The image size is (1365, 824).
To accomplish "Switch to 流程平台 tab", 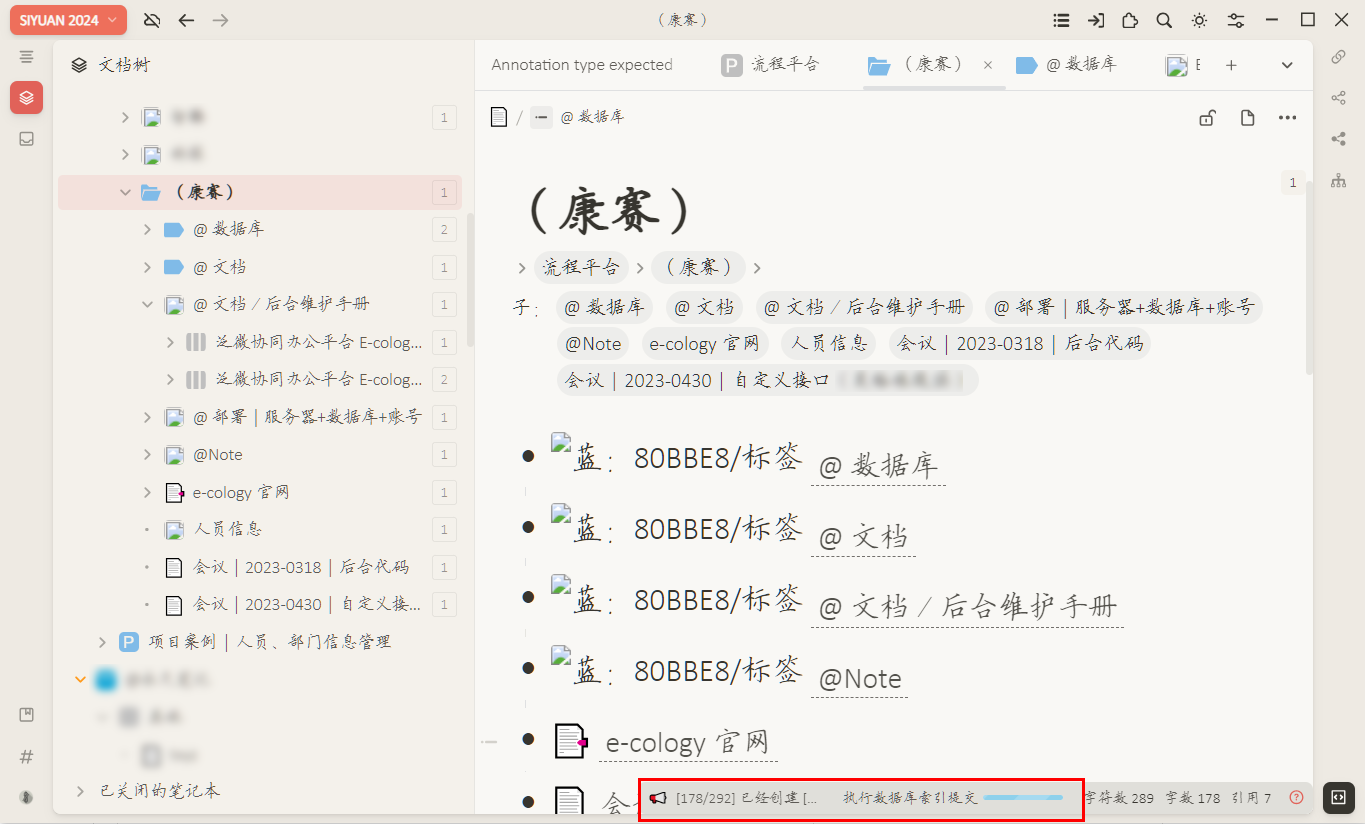I will [770, 65].
